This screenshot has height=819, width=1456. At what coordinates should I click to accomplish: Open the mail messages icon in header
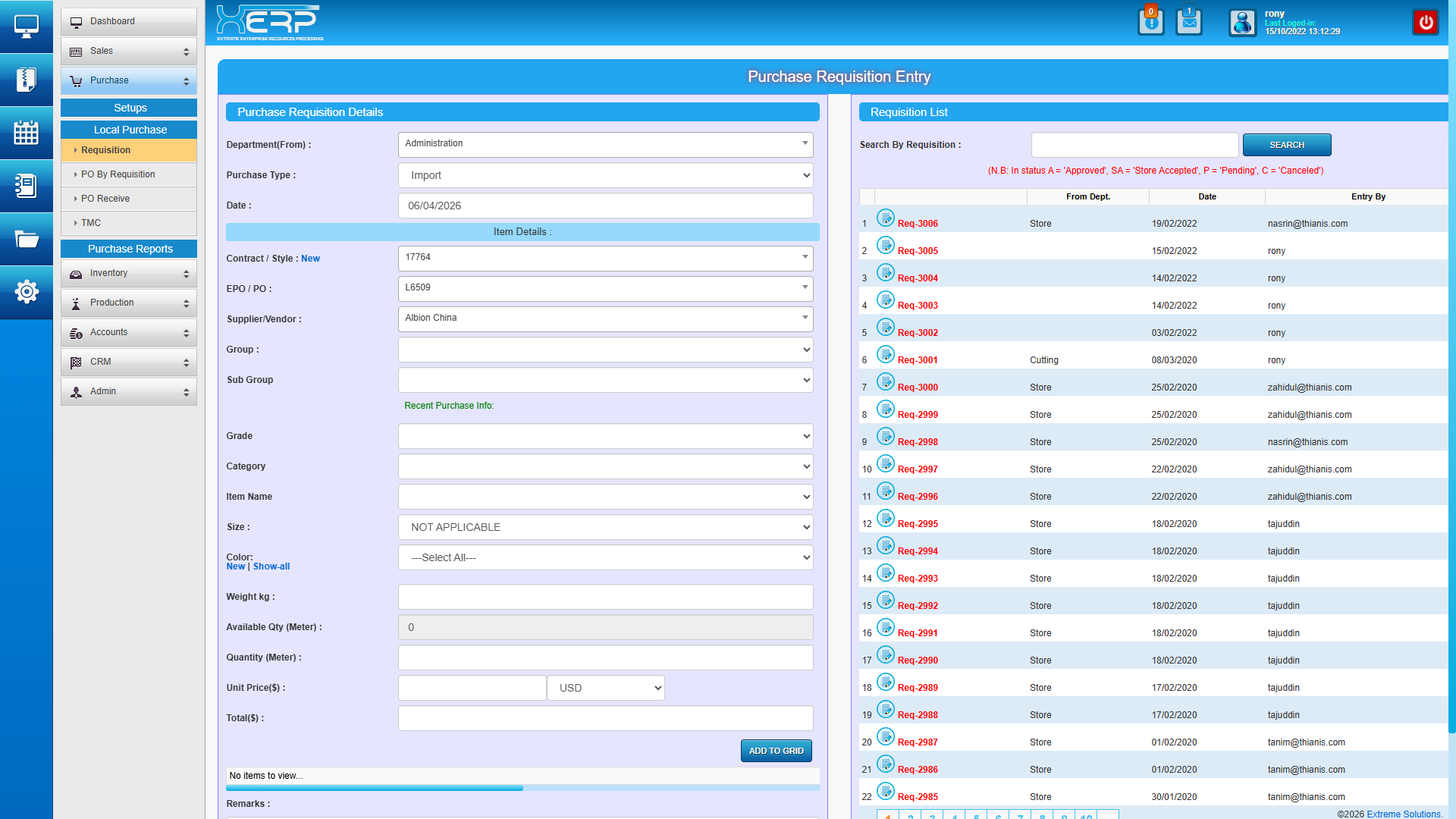[x=1188, y=21]
